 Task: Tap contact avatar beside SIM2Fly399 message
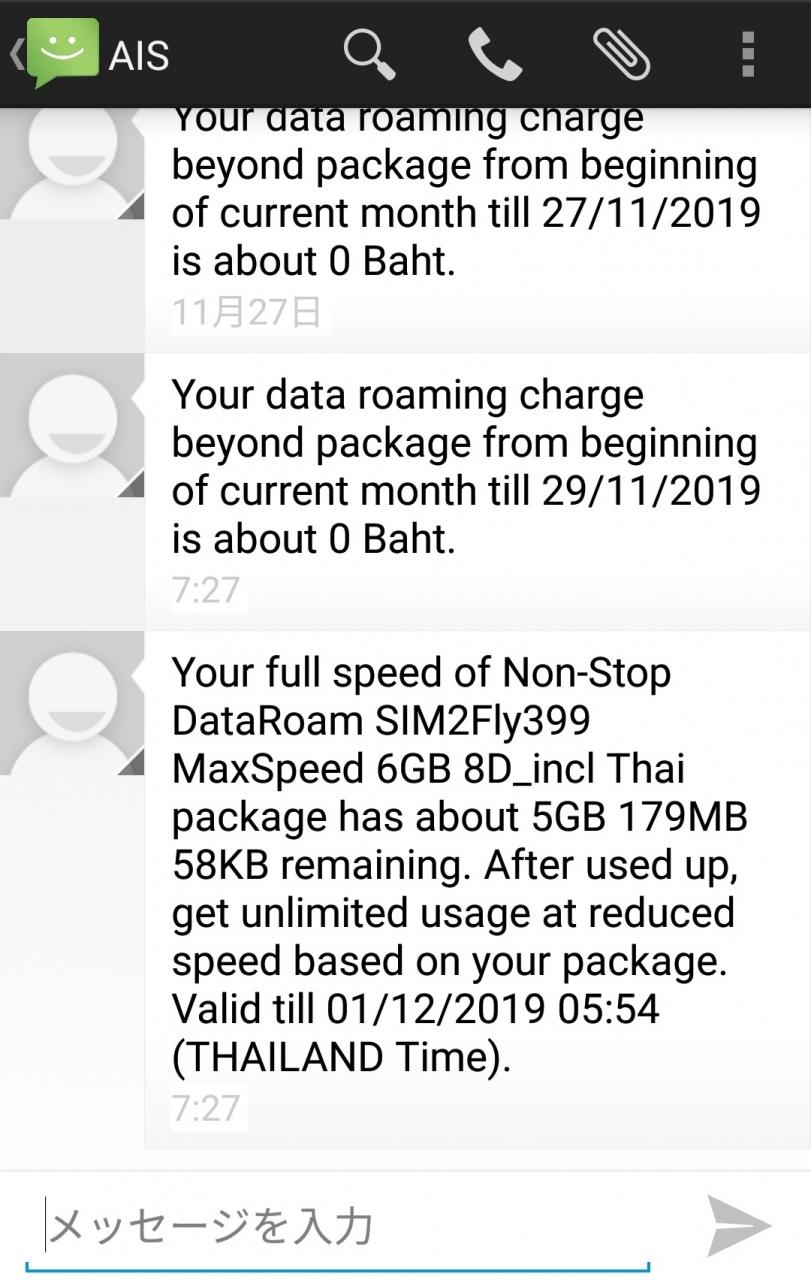coord(72,703)
